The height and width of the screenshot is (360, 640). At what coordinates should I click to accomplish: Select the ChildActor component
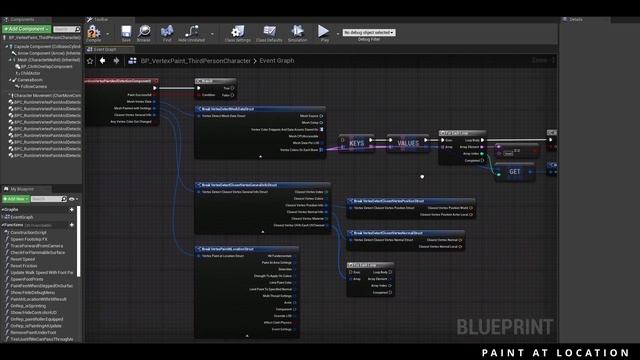tap(30, 73)
